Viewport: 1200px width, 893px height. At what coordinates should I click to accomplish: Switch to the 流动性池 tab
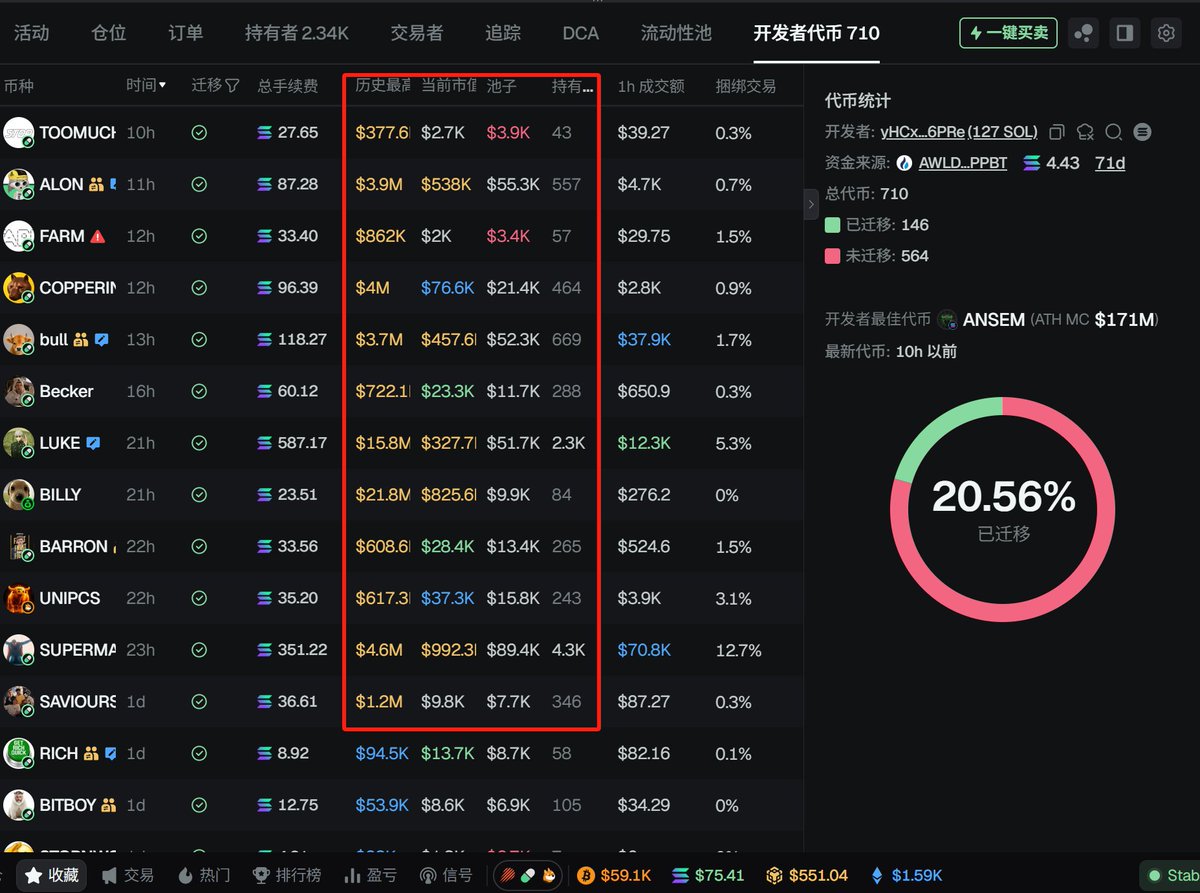click(x=676, y=33)
